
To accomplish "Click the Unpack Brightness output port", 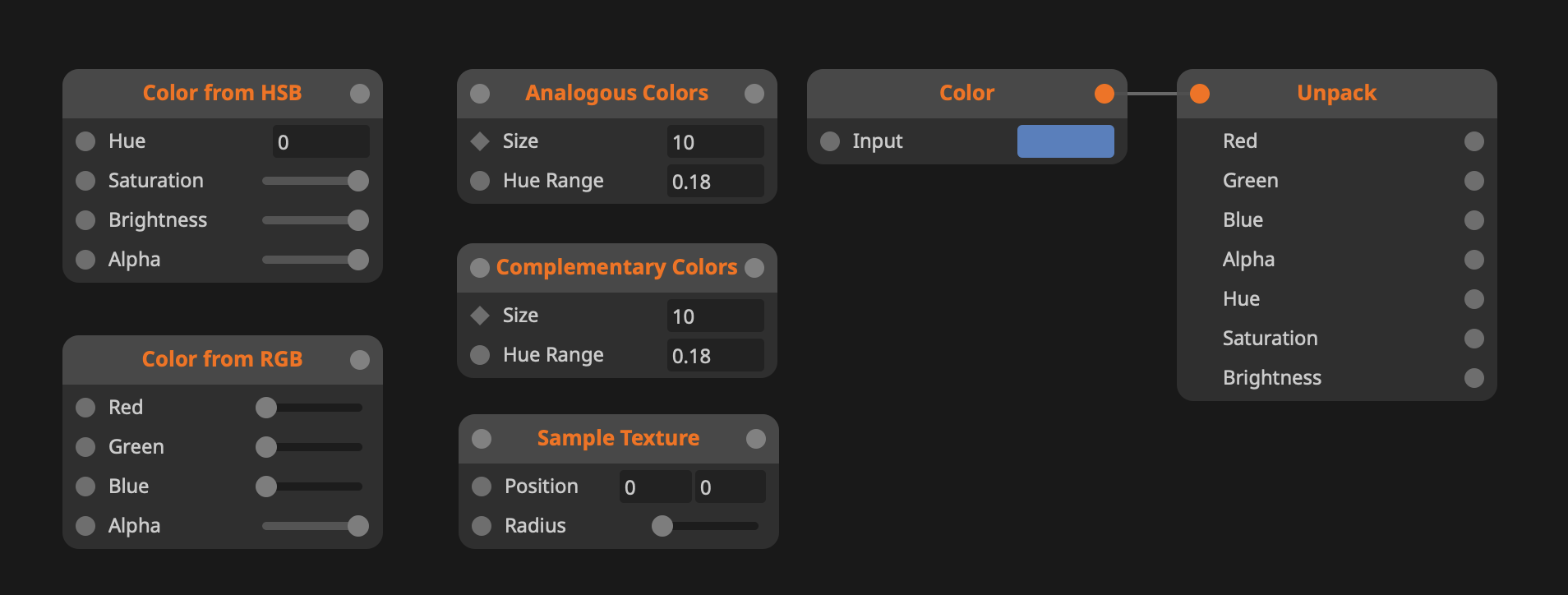I will tap(1473, 378).
